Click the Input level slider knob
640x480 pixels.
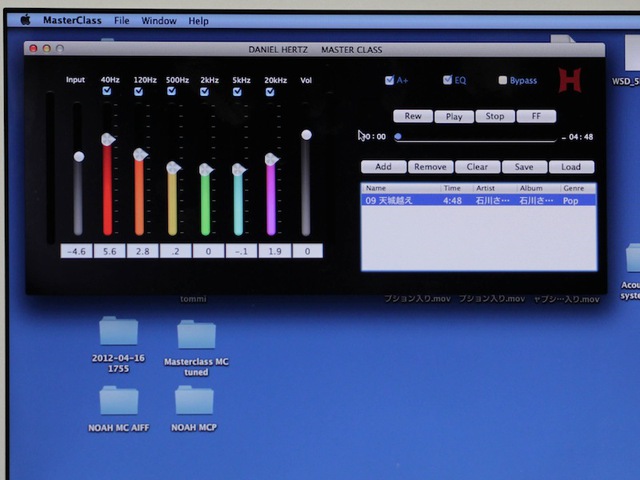click(x=79, y=157)
